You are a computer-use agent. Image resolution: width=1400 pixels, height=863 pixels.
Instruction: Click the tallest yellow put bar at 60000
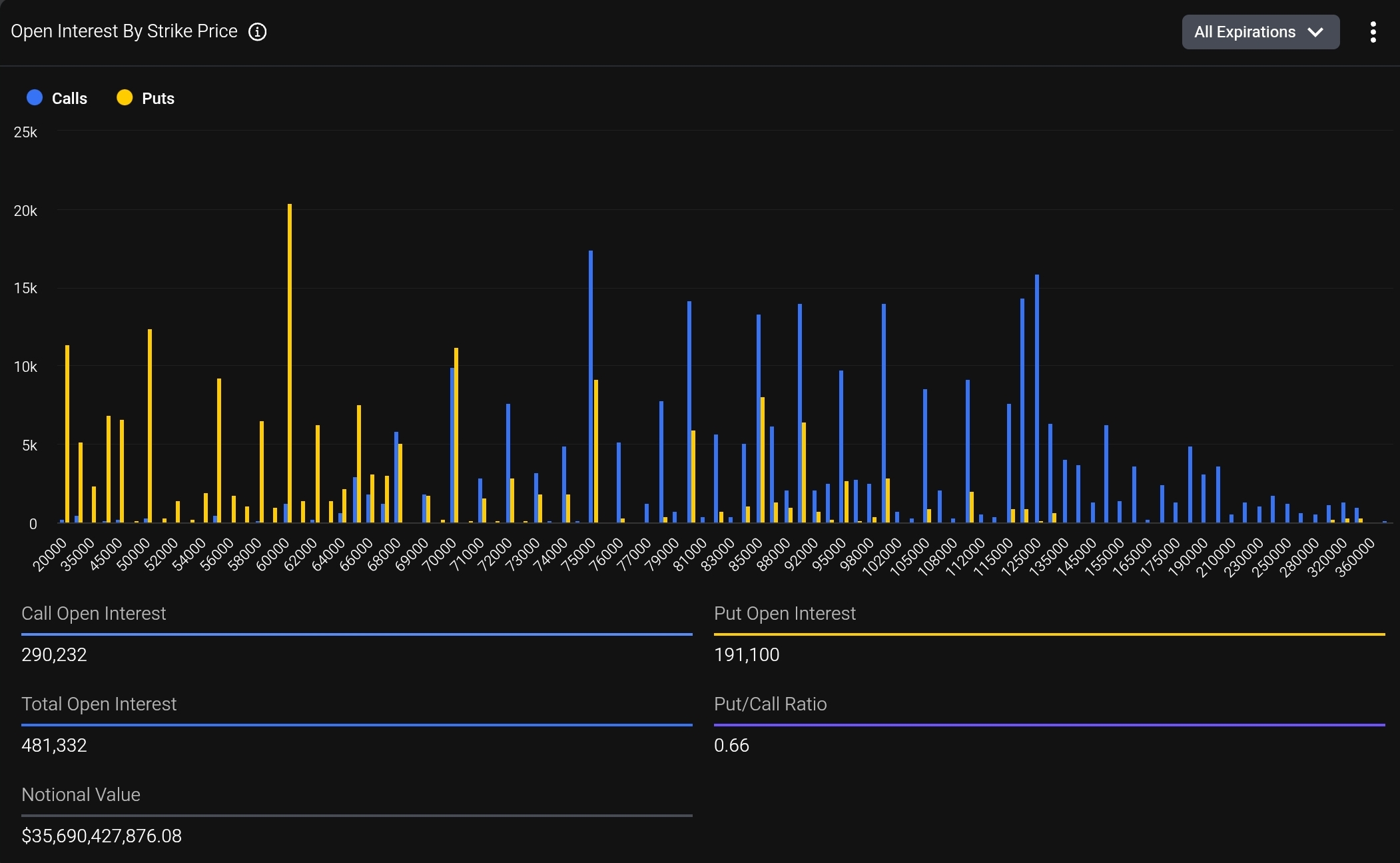290,363
